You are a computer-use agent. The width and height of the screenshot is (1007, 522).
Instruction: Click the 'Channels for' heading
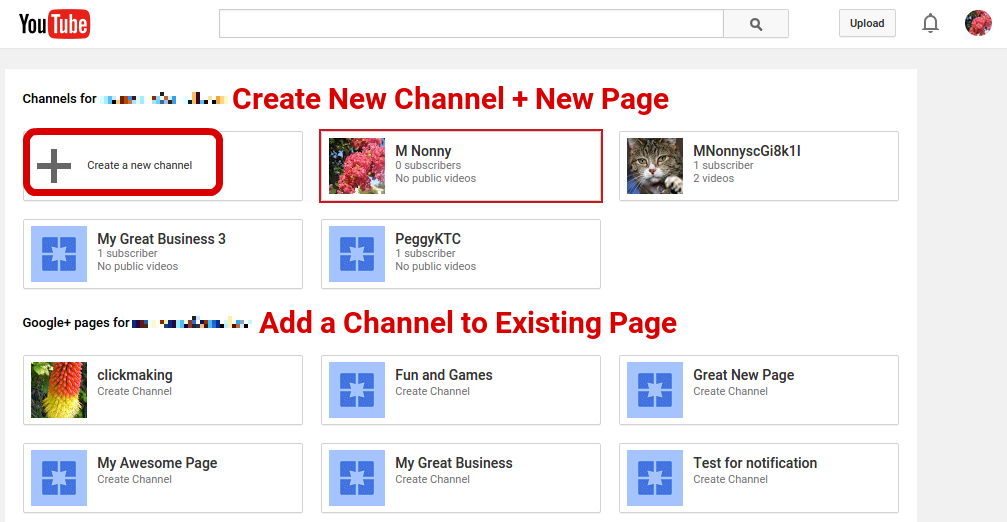tap(60, 98)
